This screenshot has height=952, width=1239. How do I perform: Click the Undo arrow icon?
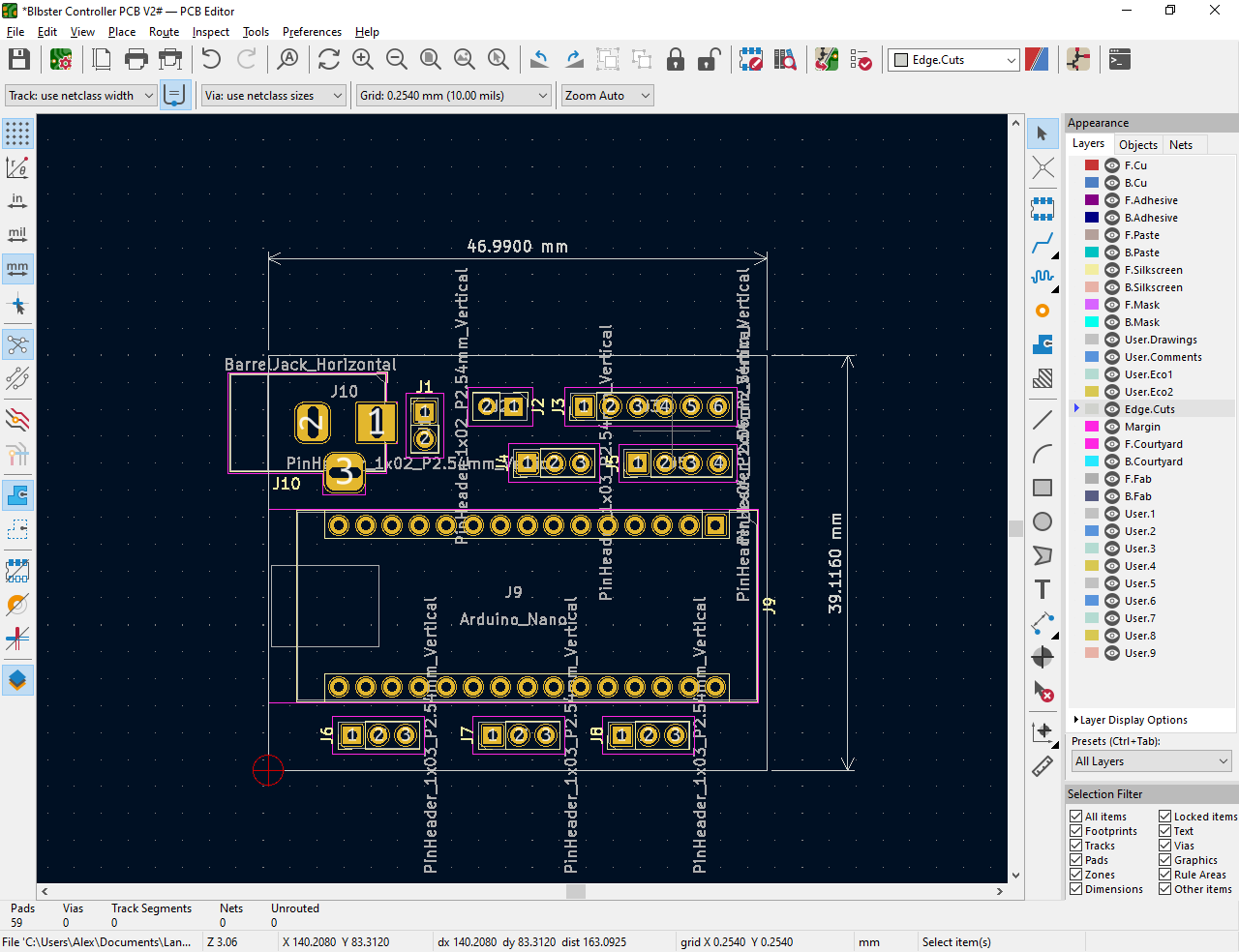click(x=211, y=60)
